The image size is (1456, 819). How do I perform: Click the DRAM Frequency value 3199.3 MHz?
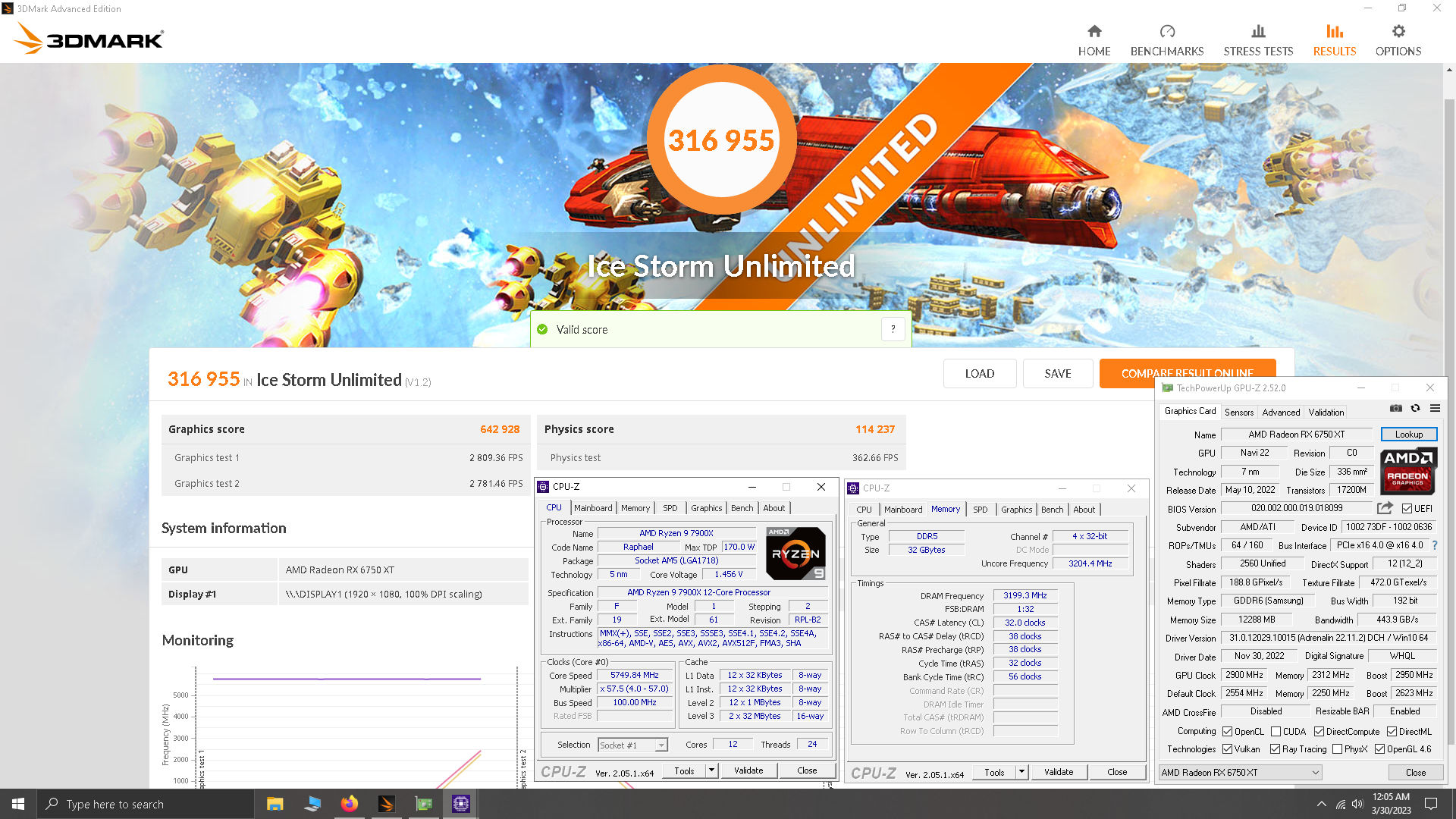pos(1025,595)
